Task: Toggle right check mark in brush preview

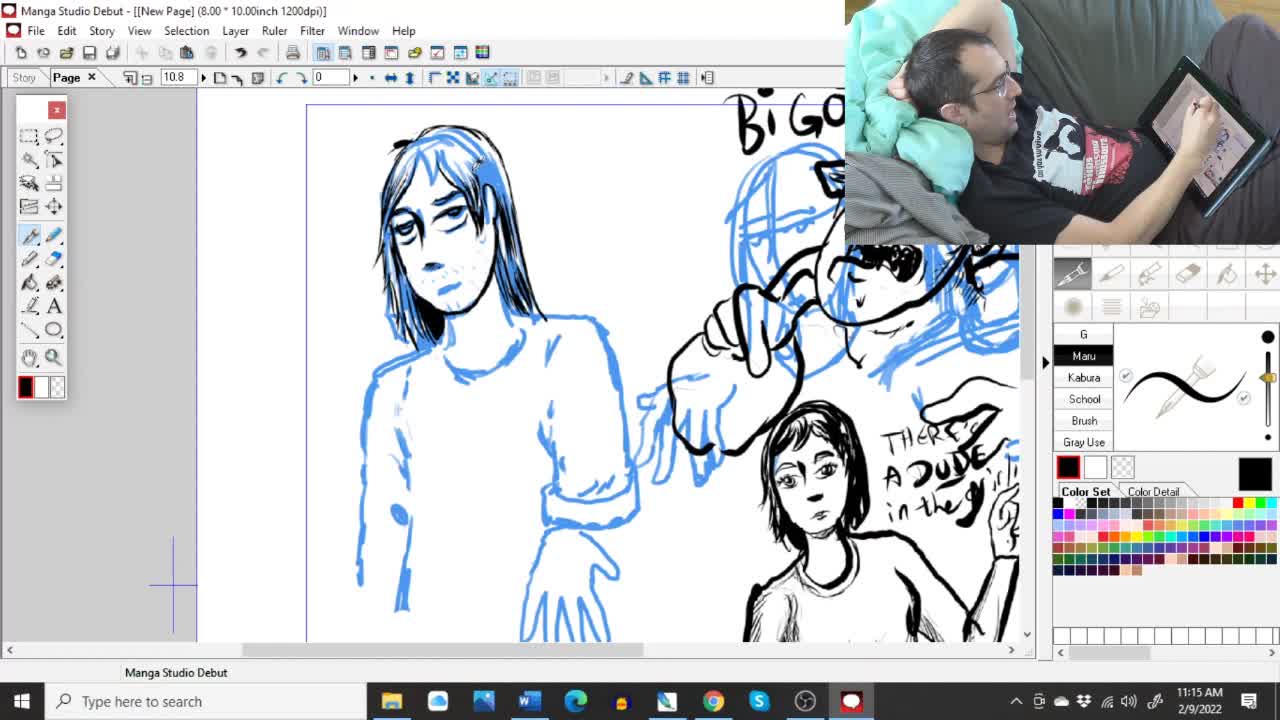Action: [1244, 398]
